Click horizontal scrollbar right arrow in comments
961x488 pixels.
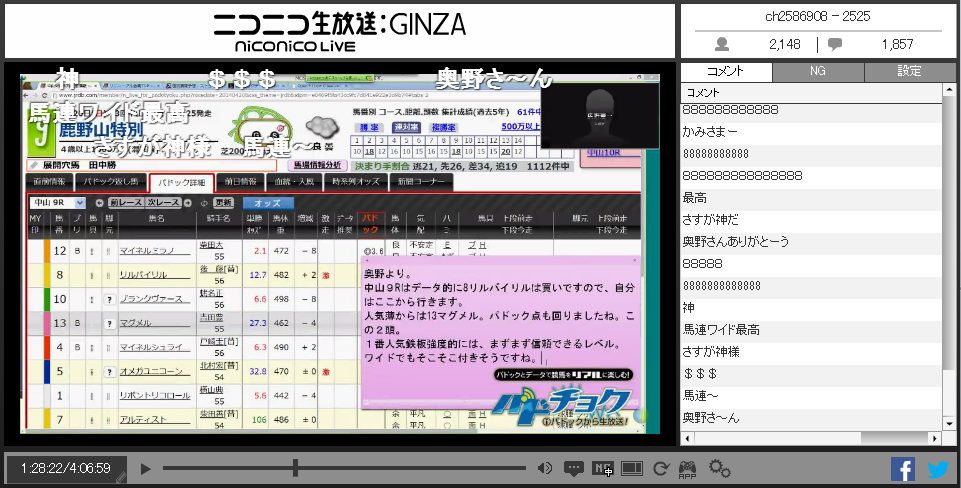pos(935,438)
